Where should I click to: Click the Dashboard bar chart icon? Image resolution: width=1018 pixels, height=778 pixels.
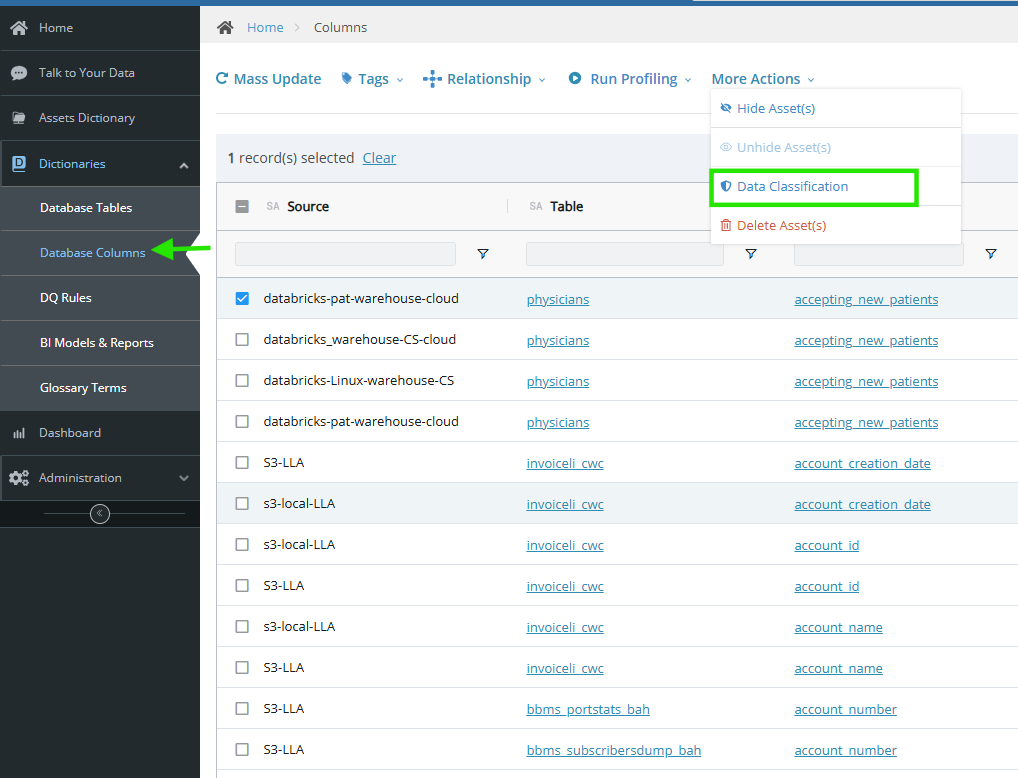pos(19,433)
